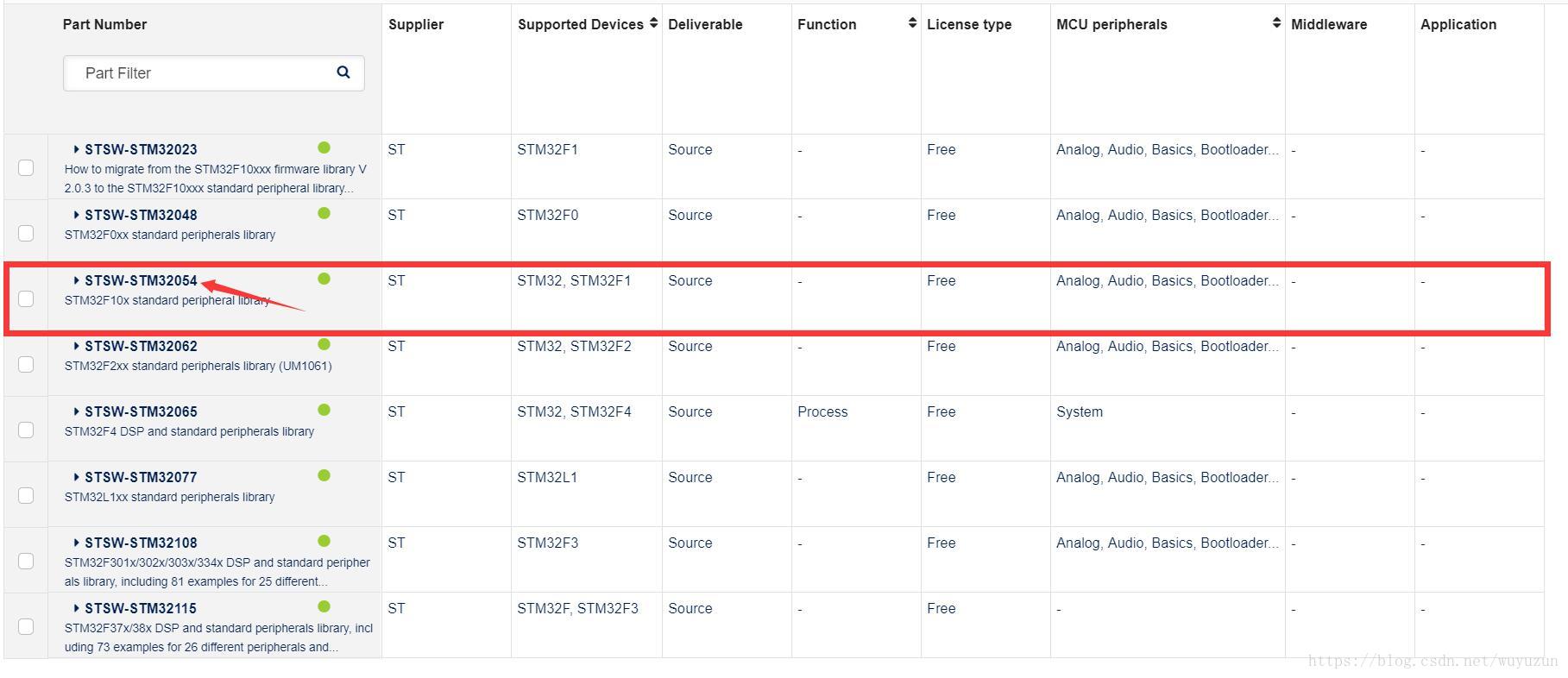
Task: Click 'STM32F10x standard peripheral library' description
Action: click(x=167, y=300)
